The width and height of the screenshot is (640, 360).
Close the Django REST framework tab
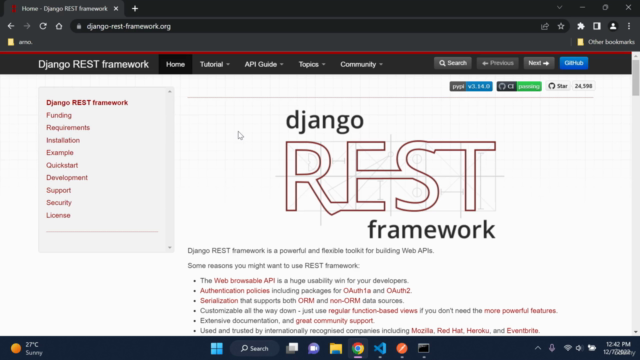[x=116, y=9]
